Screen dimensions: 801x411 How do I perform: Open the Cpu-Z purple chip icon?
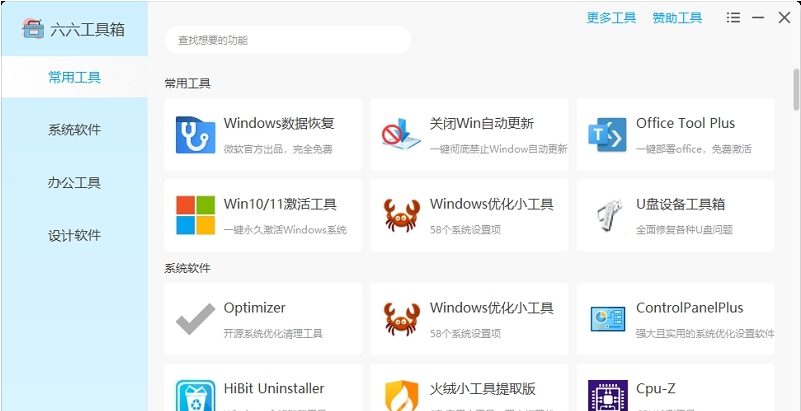click(x=607, y=396)
